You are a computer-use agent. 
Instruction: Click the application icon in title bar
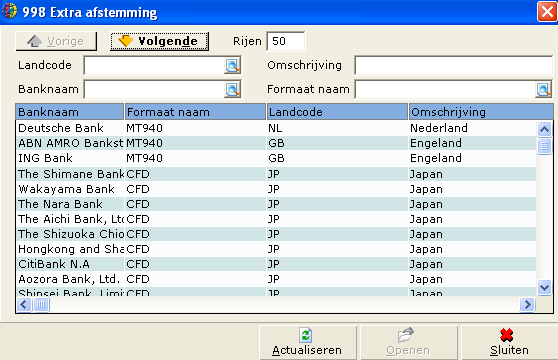[x=9, y=11]
